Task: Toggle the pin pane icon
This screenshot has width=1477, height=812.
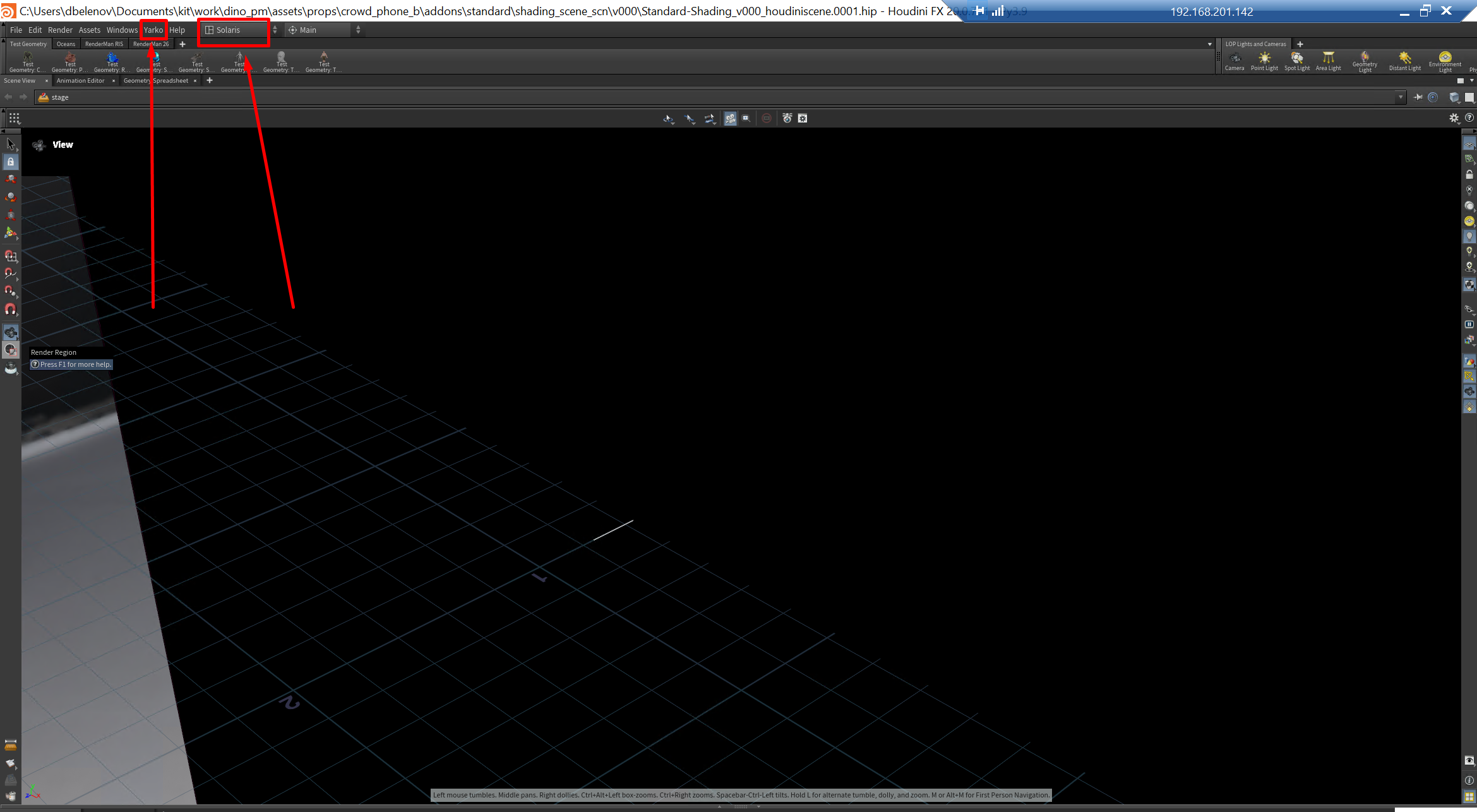Action: (x=1418, y=97)
